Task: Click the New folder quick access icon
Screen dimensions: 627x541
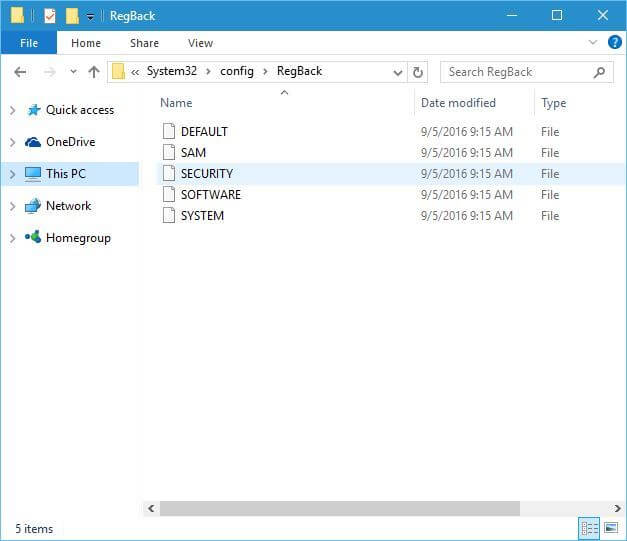Action: coord(72,16)
